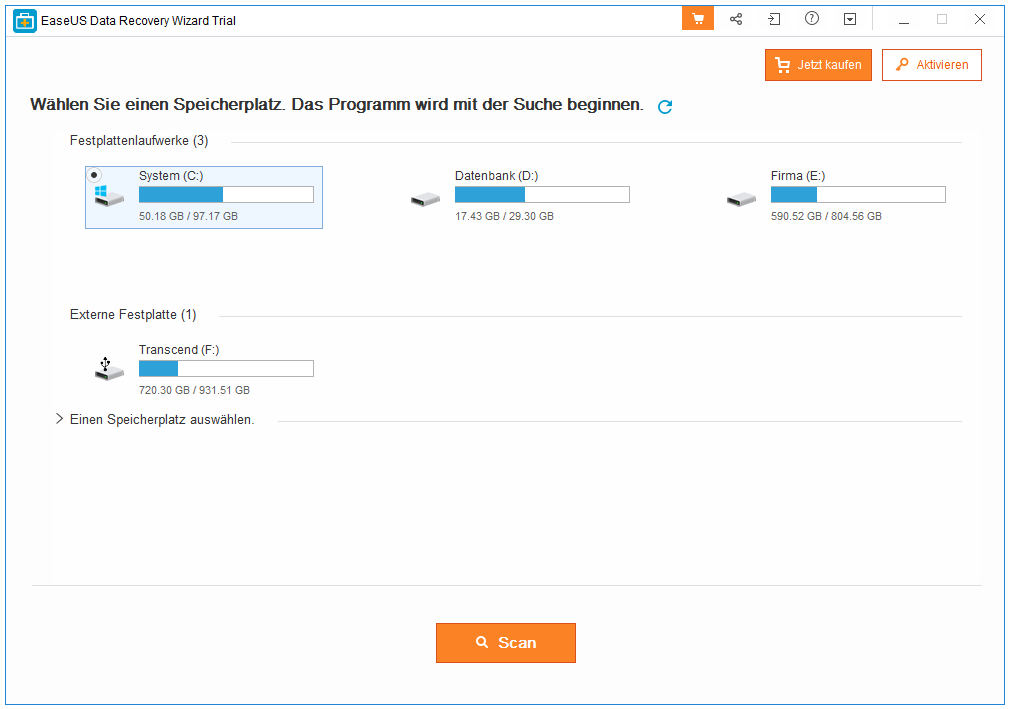Click the orange shopping cart icon in title bar
This screenshot has height=709, width=1009.
tap(698, 19)
